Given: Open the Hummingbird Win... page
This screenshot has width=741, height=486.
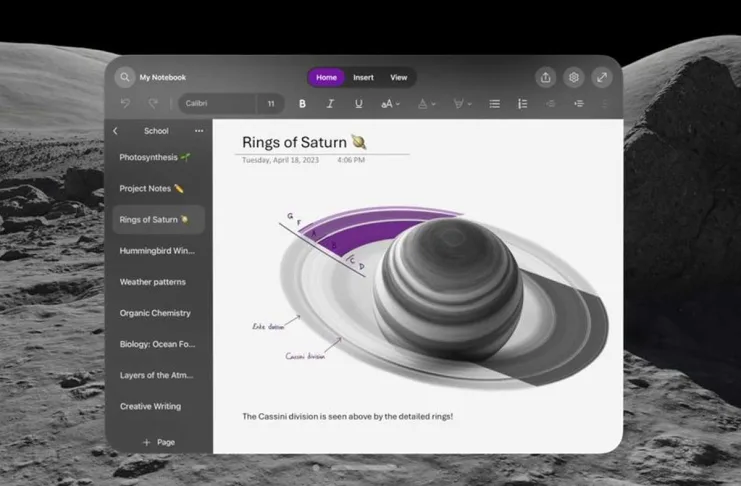Looking at the screenshot, I should click(x=159, y=251).
